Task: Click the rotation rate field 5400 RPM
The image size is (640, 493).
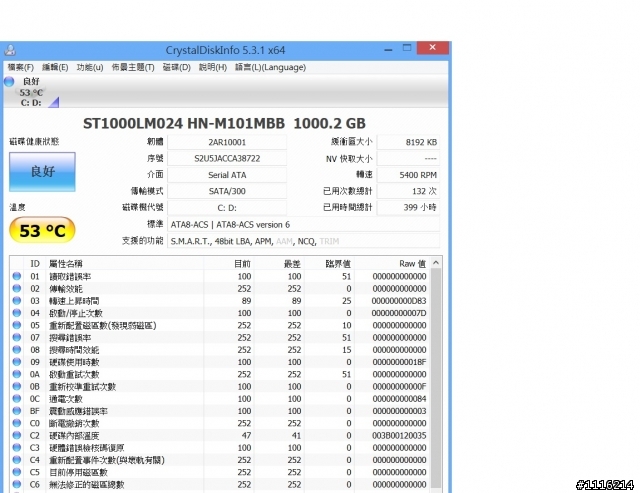Action: point(409,175)
